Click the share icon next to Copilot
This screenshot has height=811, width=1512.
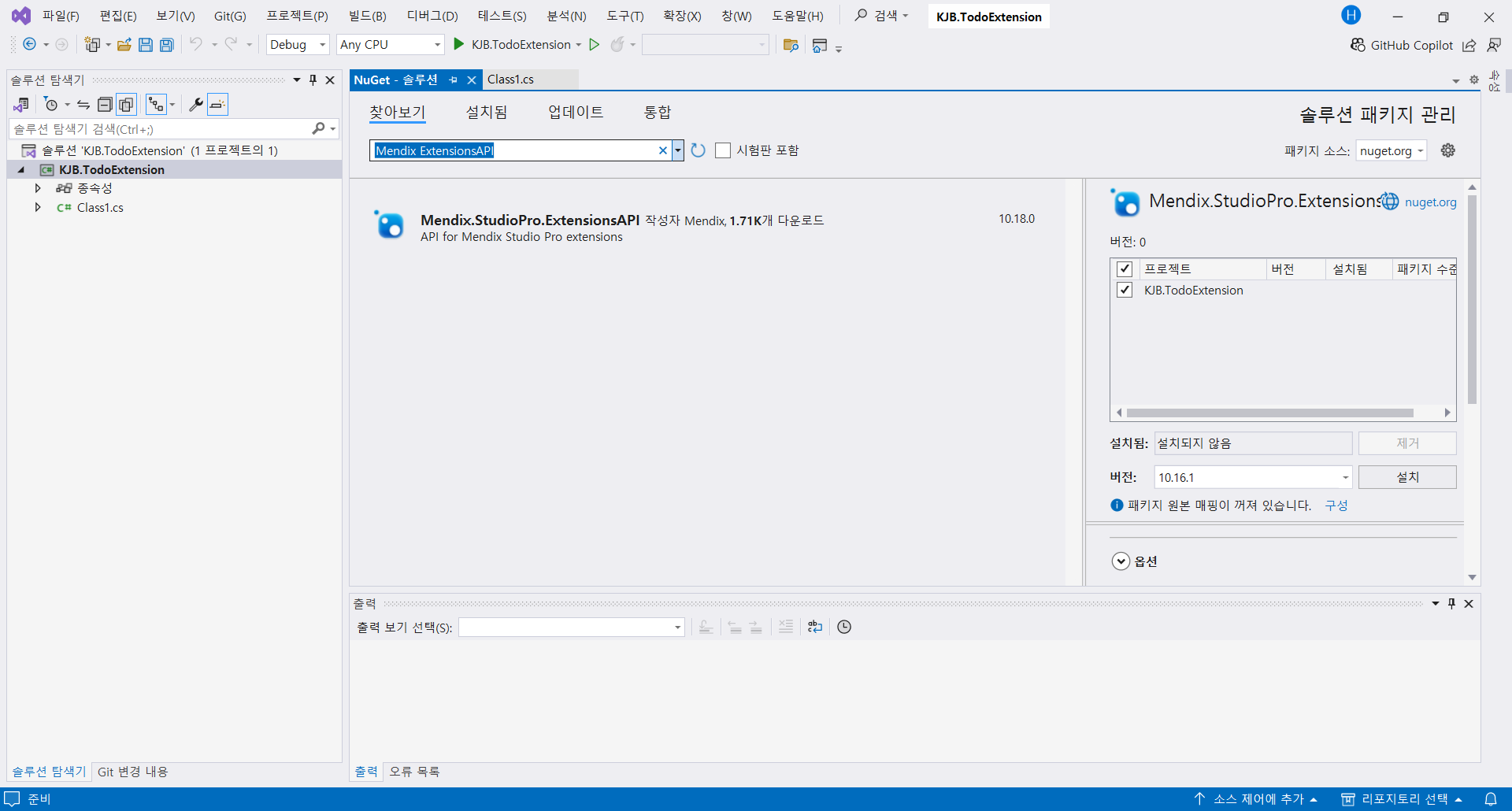pyautogui.click(x=1469, y=45)
